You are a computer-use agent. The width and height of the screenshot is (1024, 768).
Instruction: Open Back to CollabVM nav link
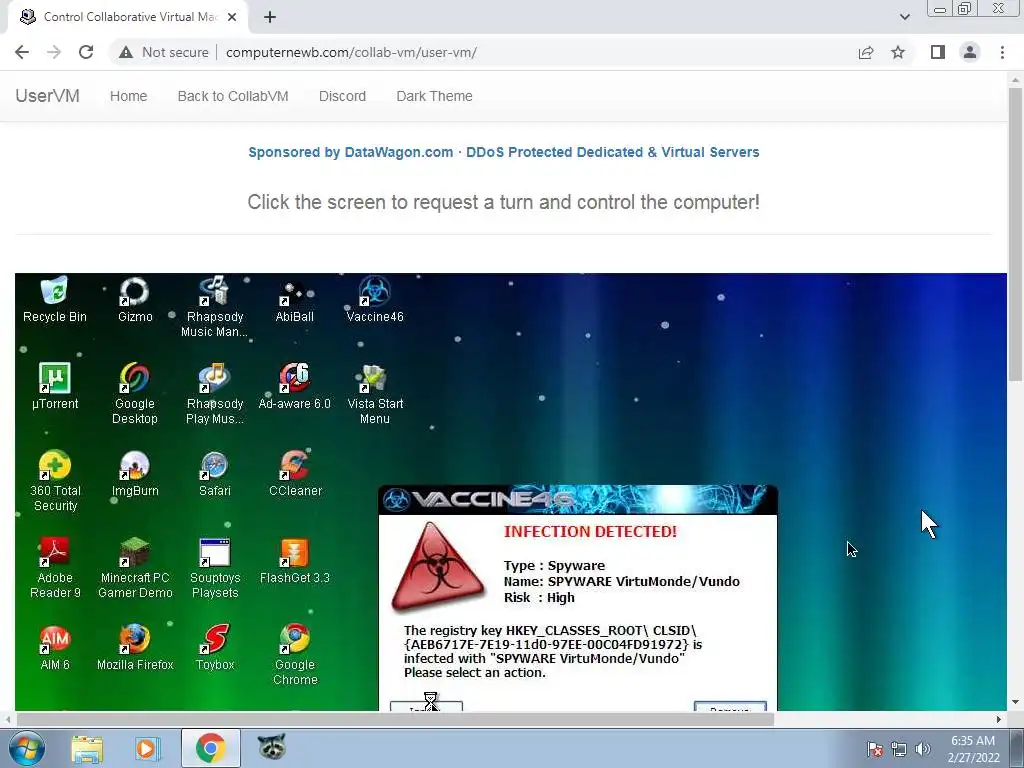click(x=232, y=96)
